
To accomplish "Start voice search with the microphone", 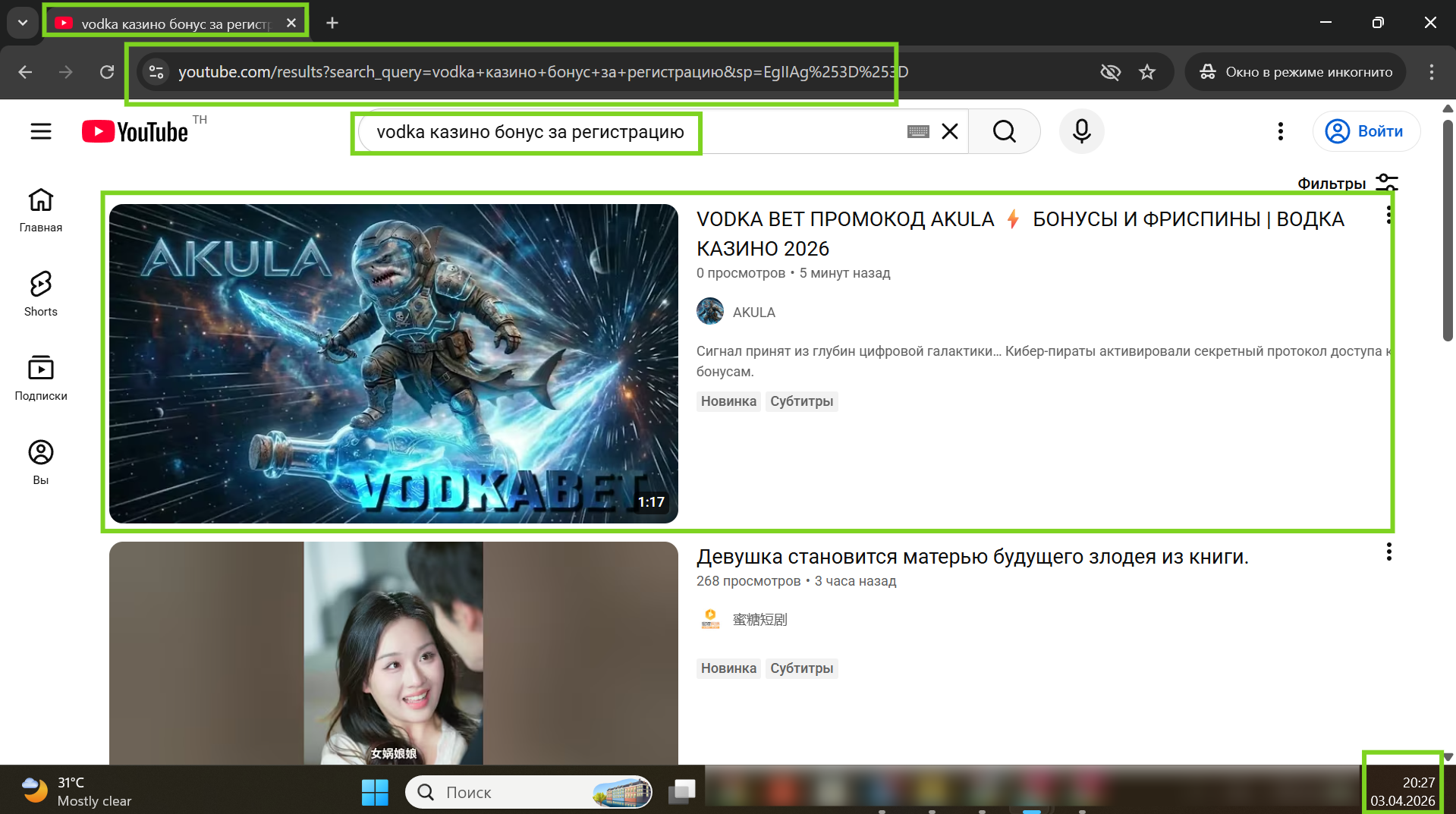I will pyautogui.click(x=1081, y=131).
